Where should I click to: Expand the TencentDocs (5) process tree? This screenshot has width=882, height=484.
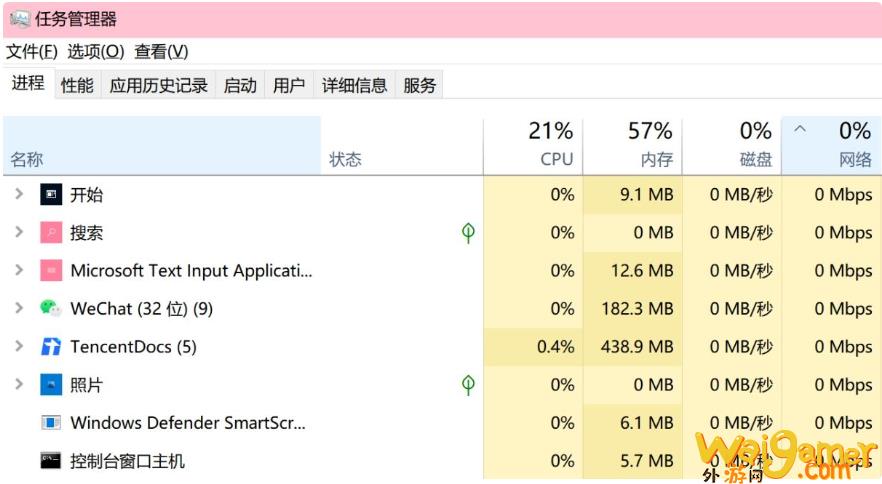tap(19, 347)
